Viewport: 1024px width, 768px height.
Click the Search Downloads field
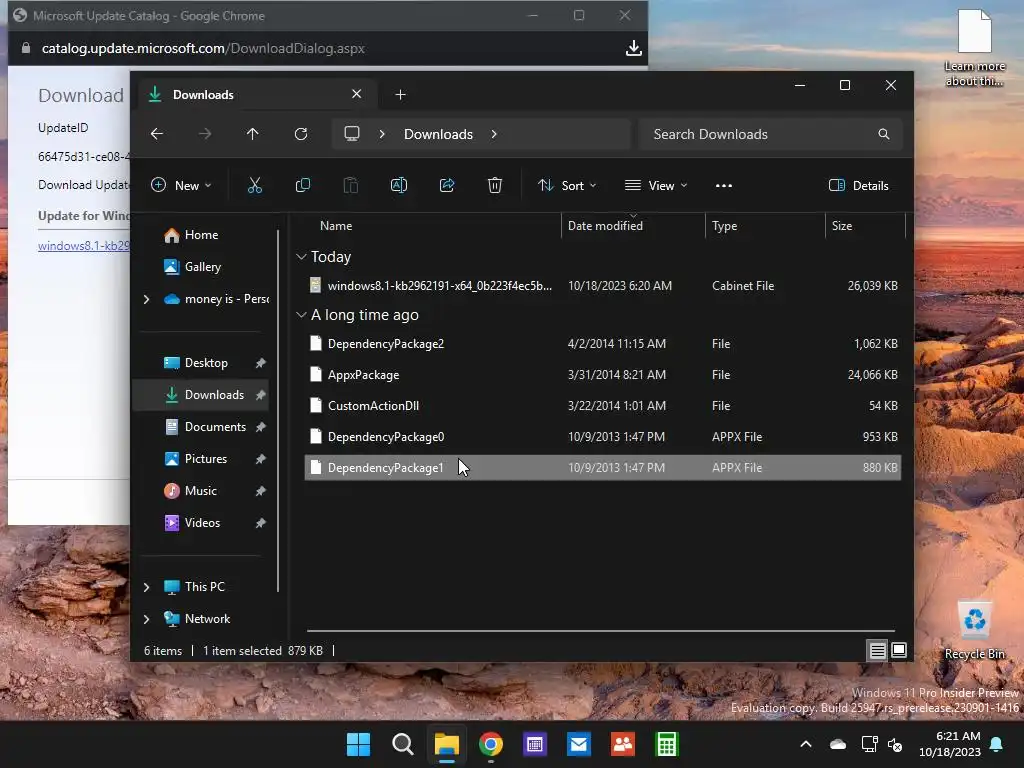[x=771, y=134]
